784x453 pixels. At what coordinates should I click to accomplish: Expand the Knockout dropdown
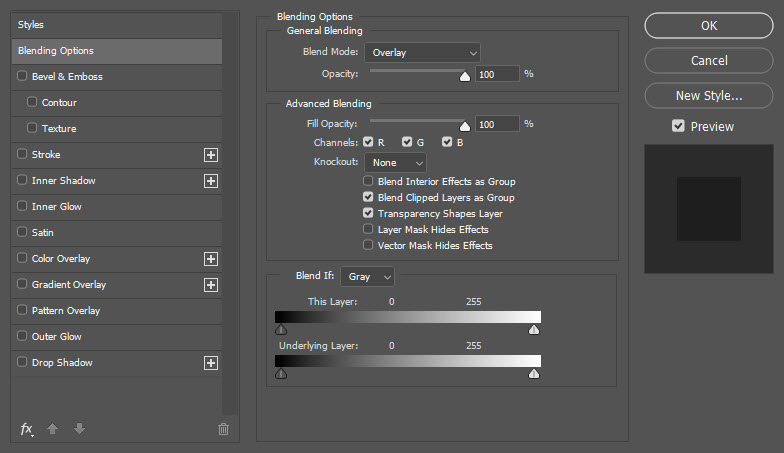coord(396,162)
